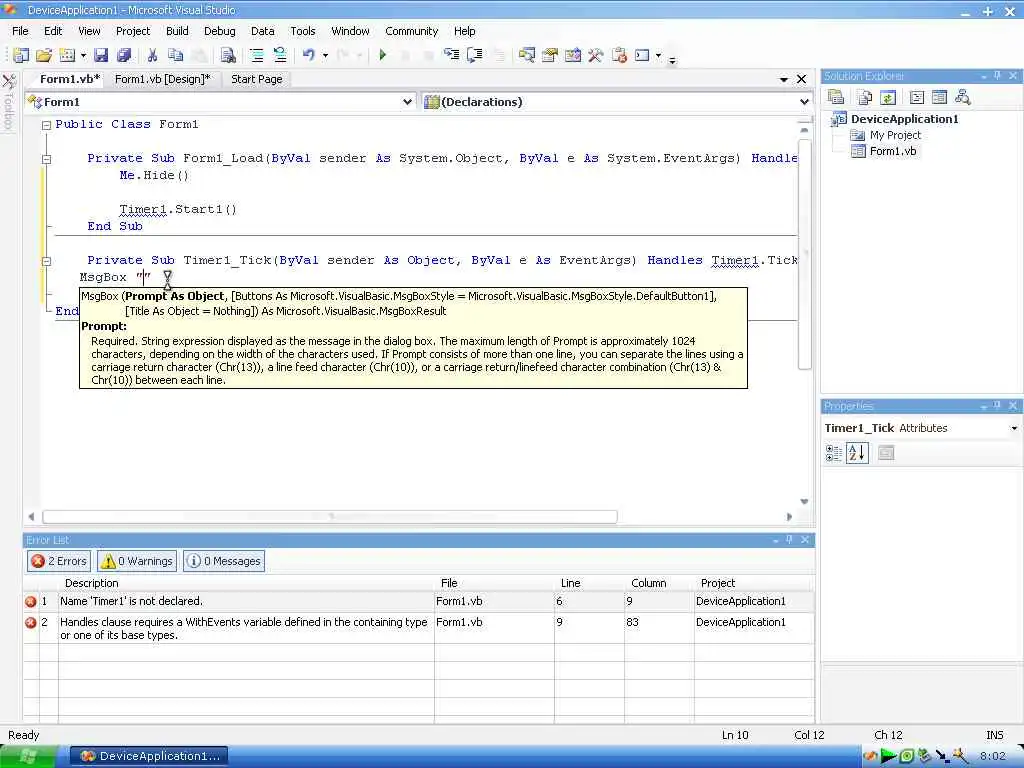The height and width of the screenshot is (768, 1024).
Task: Open the Debug menu
Action: click(219, 31)
